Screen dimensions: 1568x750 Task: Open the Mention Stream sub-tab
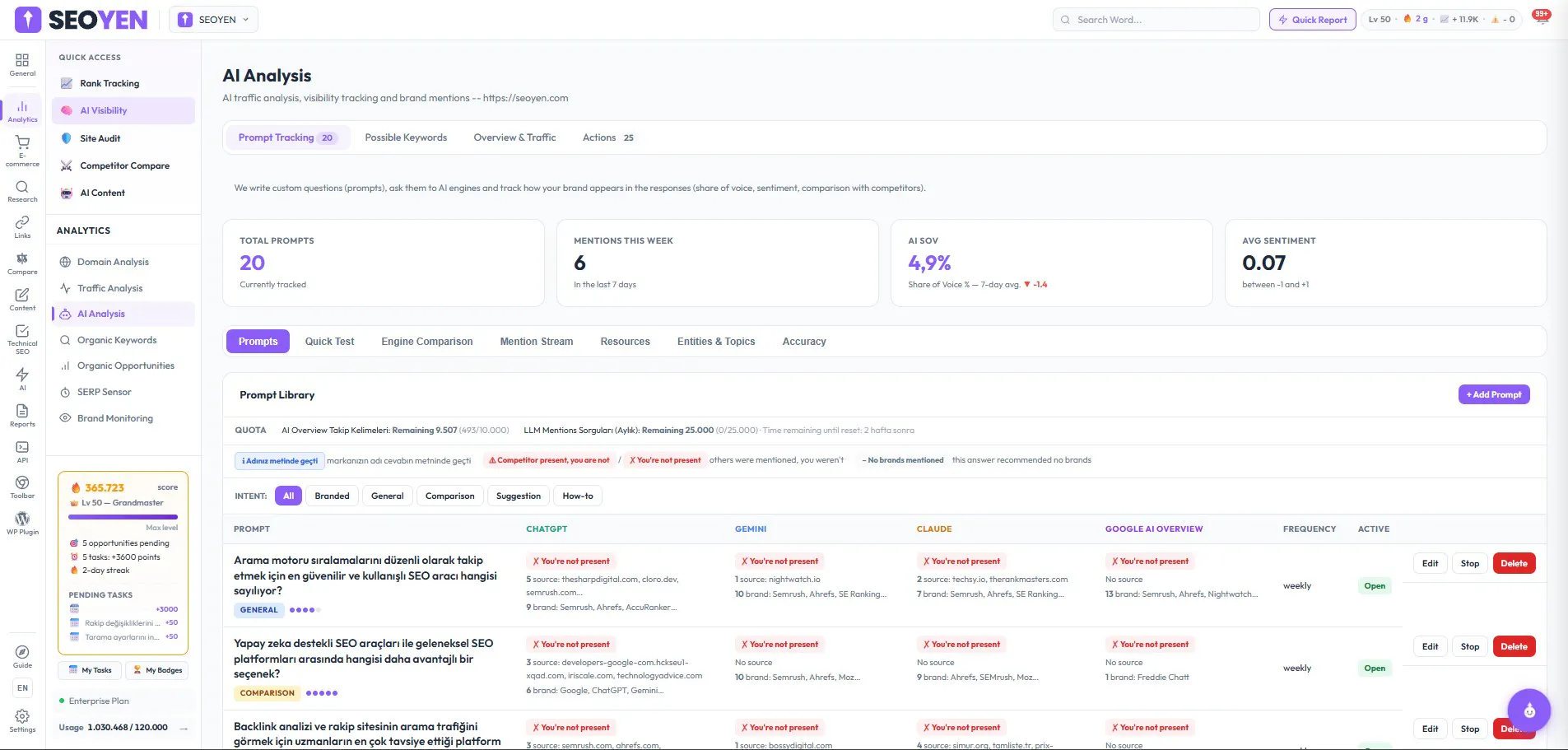[x=537, y=342]
